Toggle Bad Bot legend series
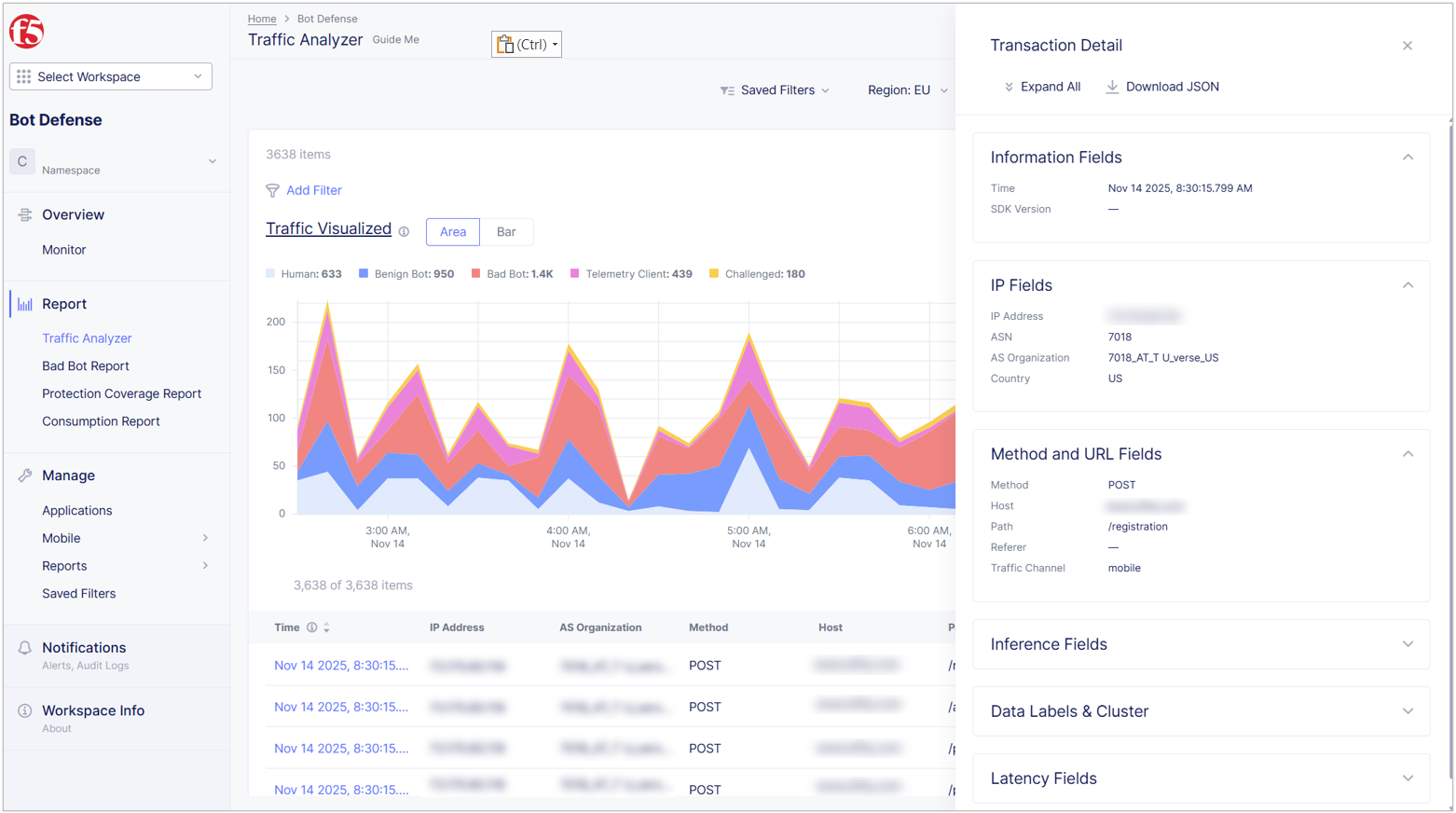Viewport: 1456px width, 813px height. coord(512,274)
